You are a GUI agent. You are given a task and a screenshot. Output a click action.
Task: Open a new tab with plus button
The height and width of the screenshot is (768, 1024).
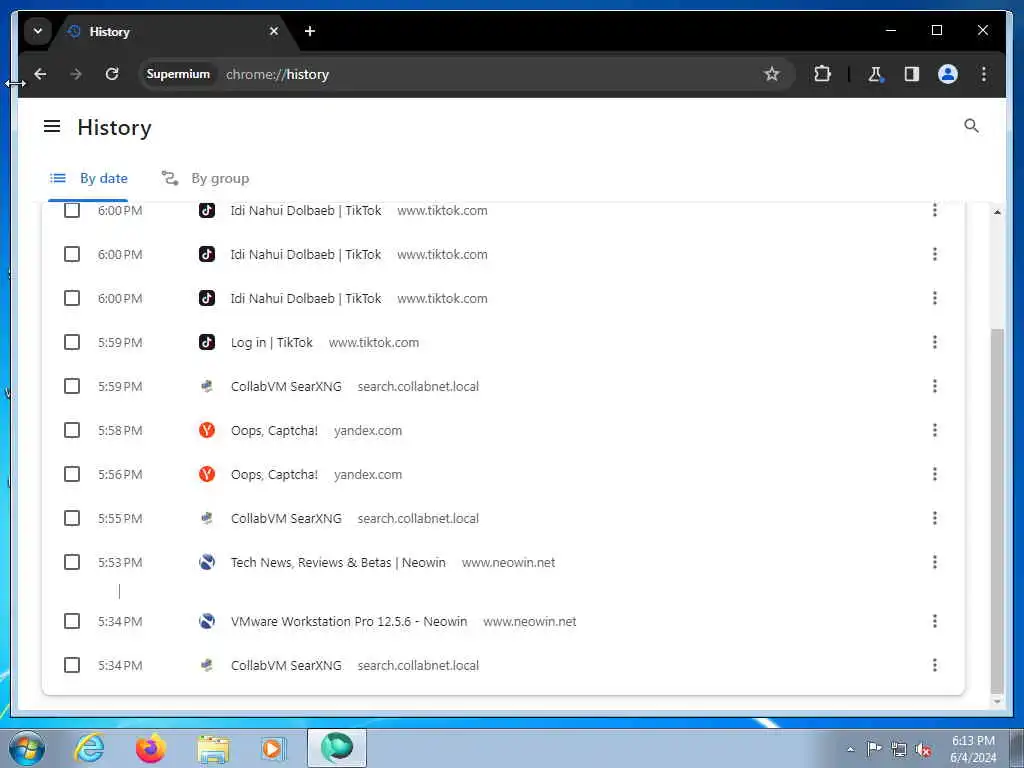point(310,31)
